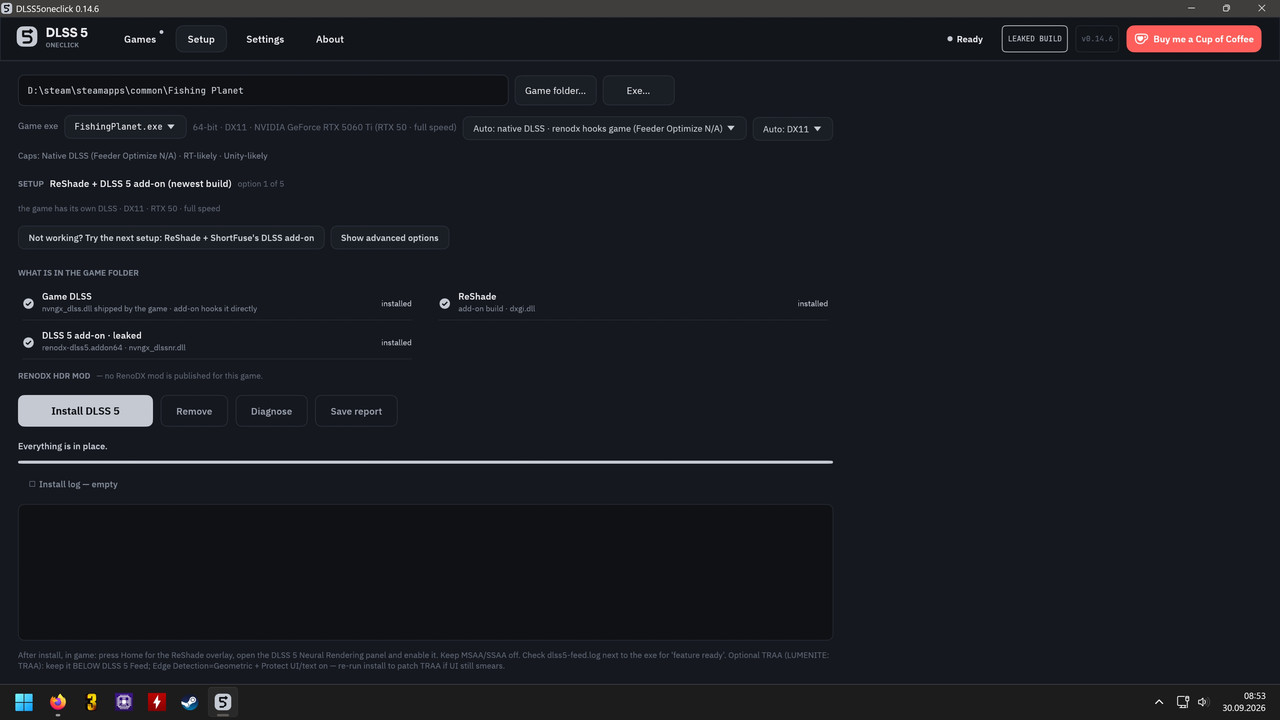Click the Game exe label
Screen dimensions: 1280x720
click(x=38, y=127)
